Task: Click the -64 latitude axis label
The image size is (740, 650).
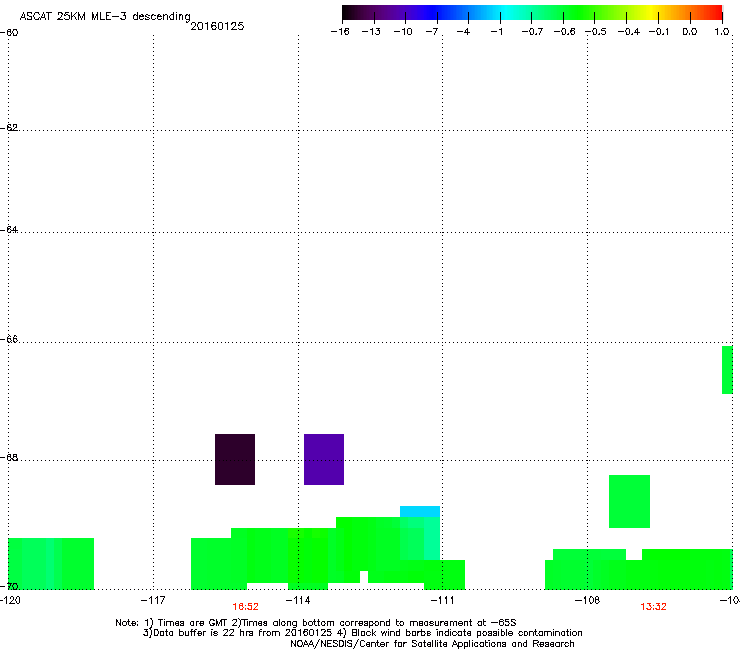Action: [x=9, y=229]
